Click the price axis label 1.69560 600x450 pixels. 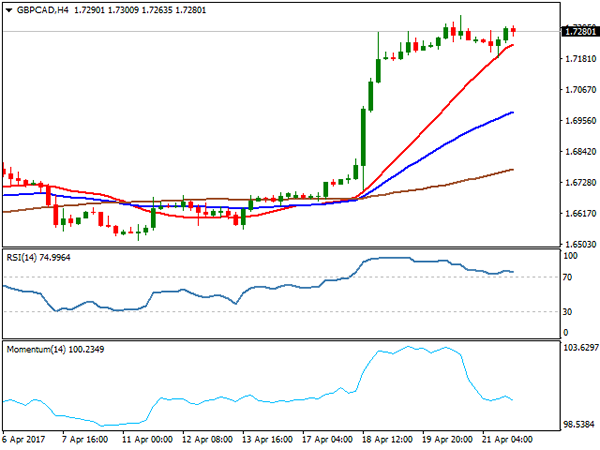click(581, 121)
